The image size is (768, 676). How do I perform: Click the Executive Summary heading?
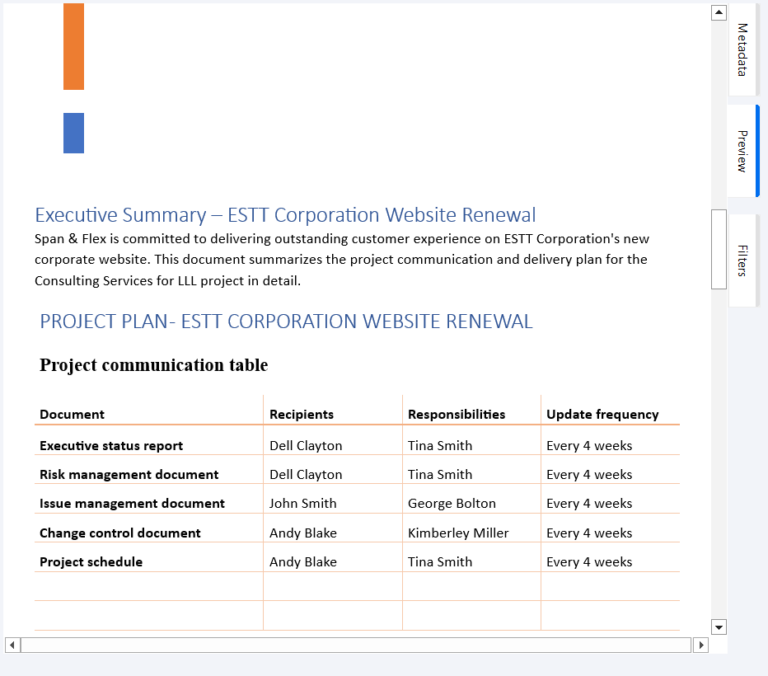click(285, 215)
